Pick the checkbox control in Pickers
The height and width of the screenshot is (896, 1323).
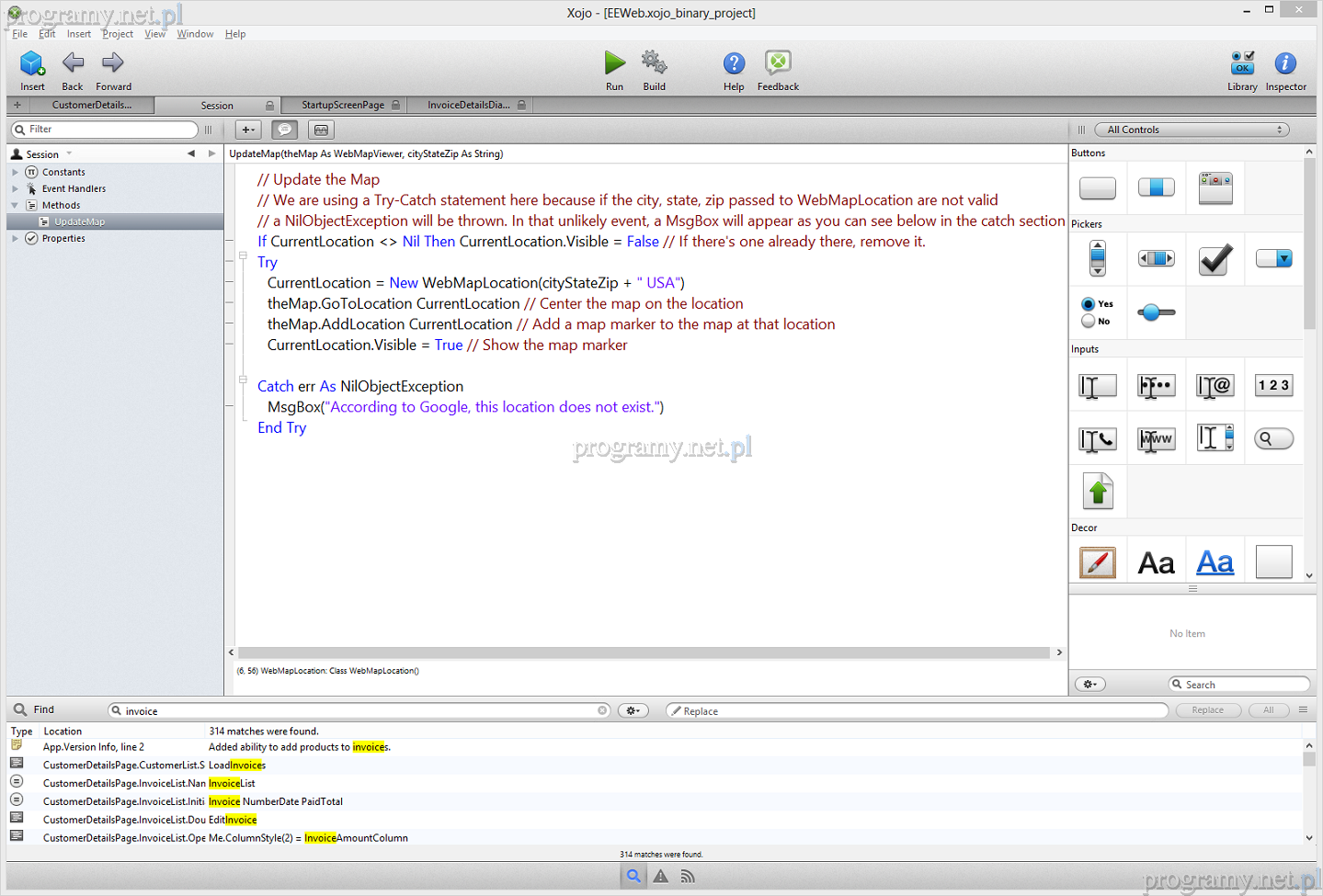(x=1215, y=259)
